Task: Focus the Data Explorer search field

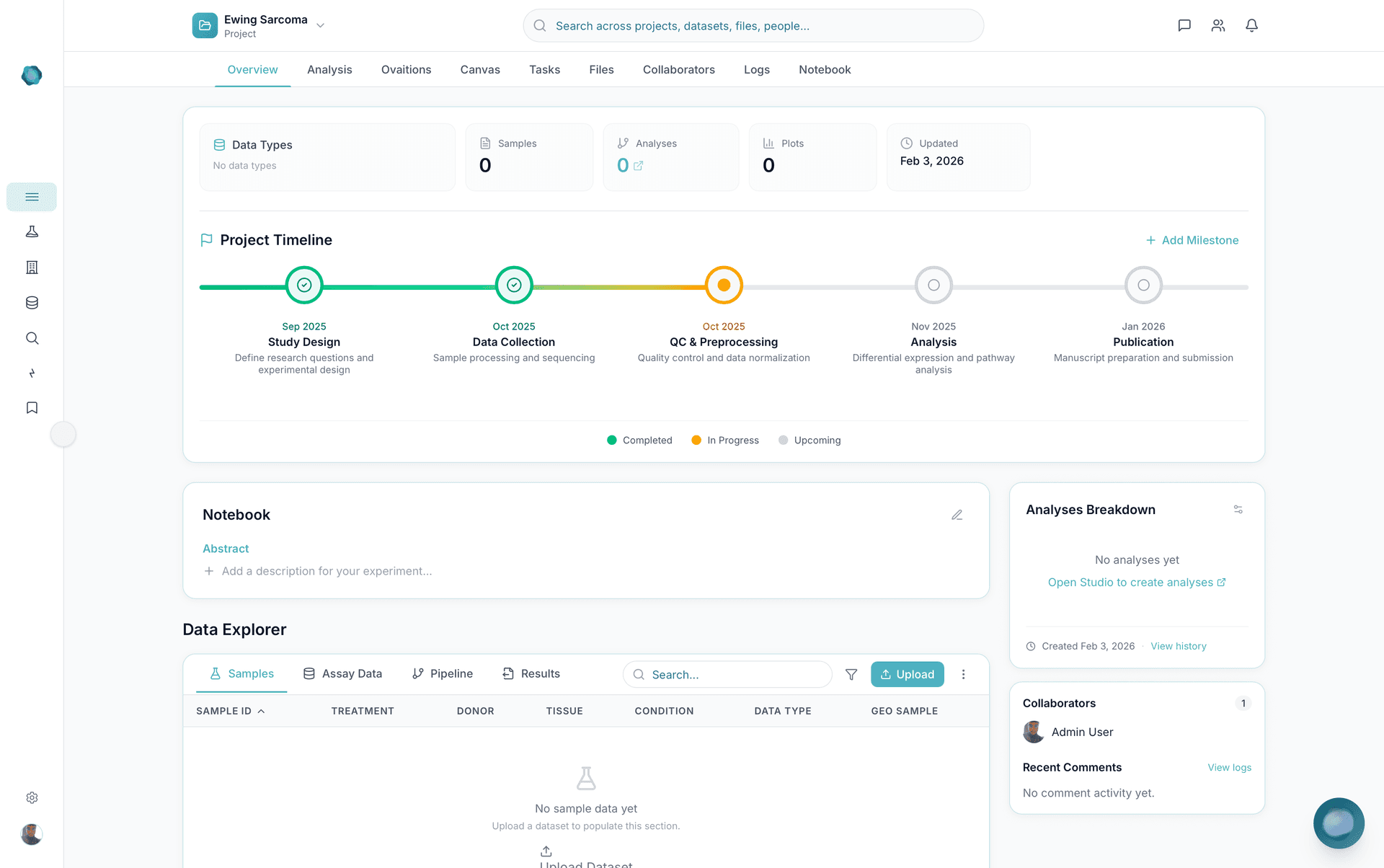Action: point(727,674)
